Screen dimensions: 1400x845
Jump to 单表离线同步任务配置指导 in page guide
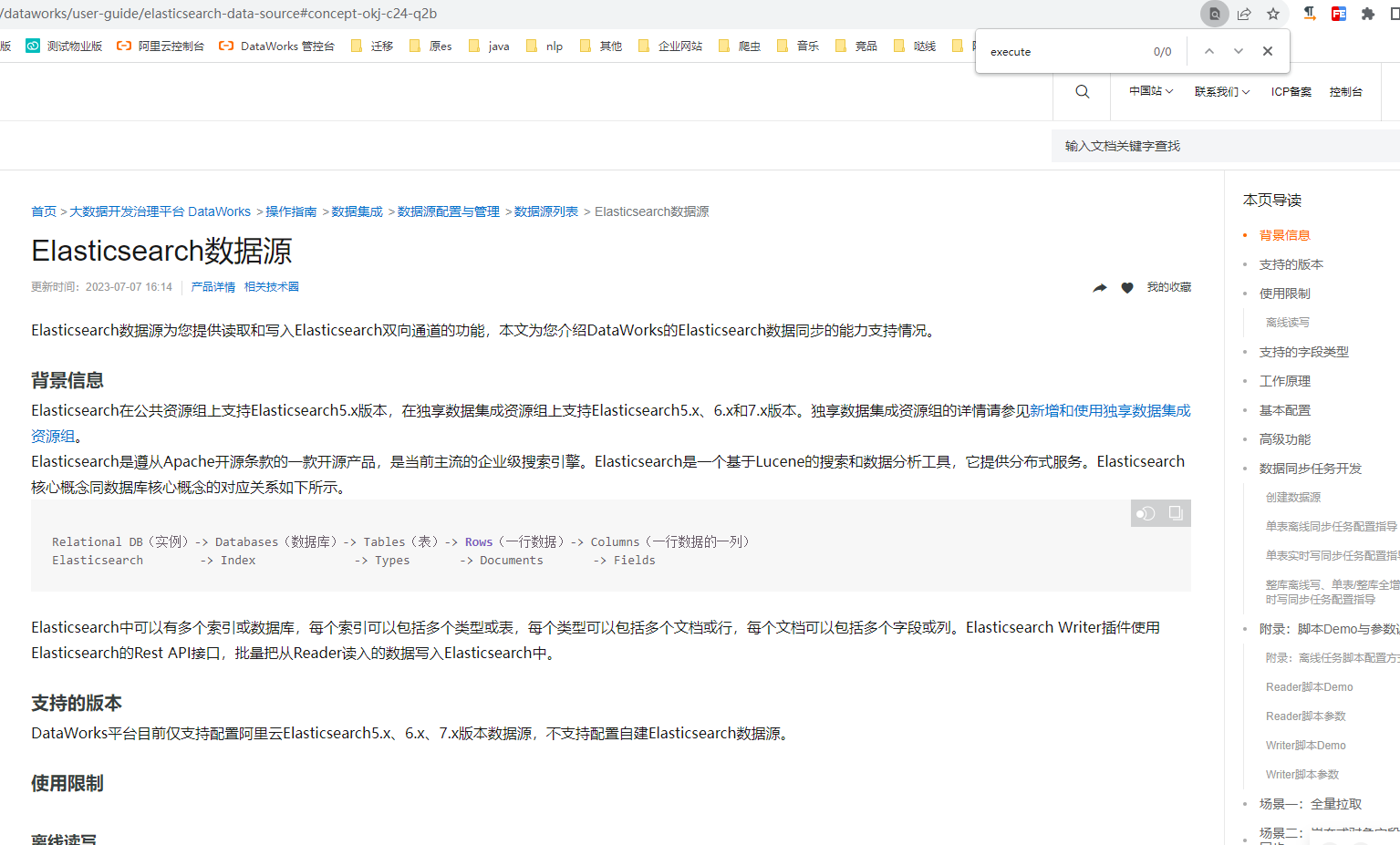tap(1332, 527)
